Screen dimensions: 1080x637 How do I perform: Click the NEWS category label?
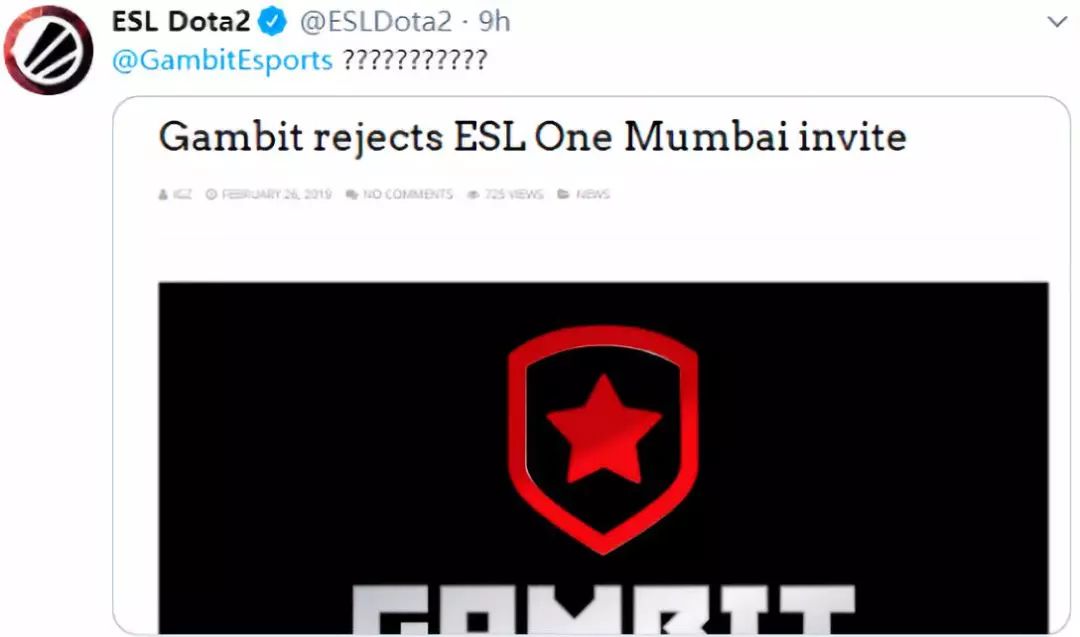pyautogui.click(x=593, y=195)
